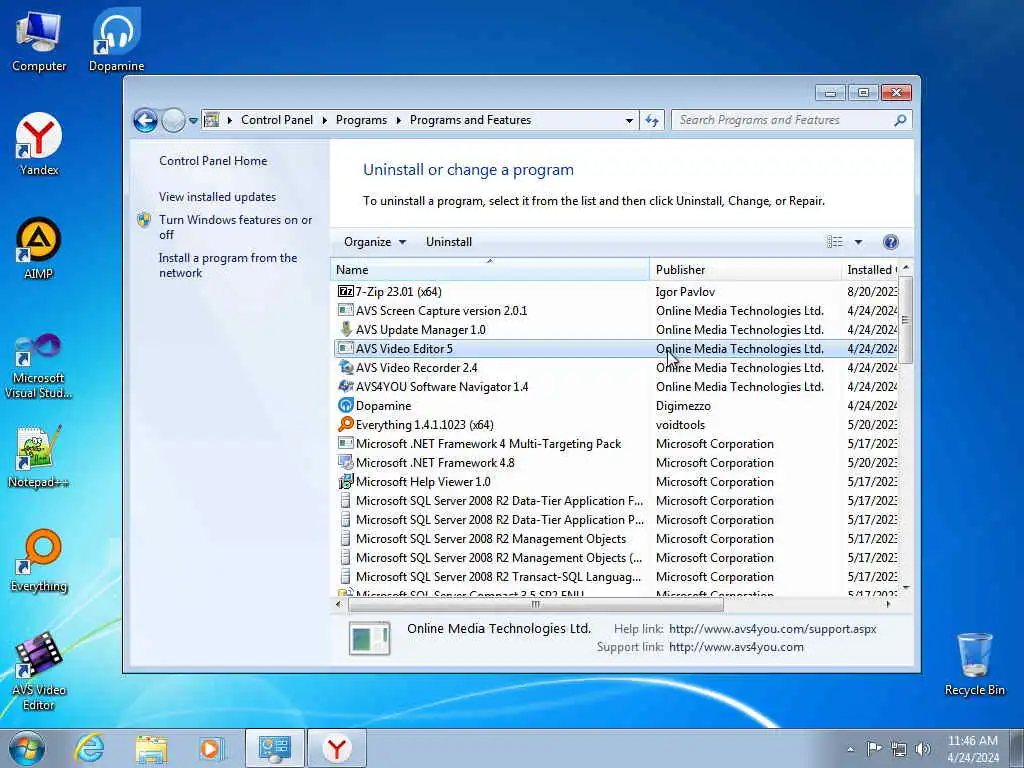Open Windows Explorer from the taskbar
1024x768 pixels.
point(151,748)
